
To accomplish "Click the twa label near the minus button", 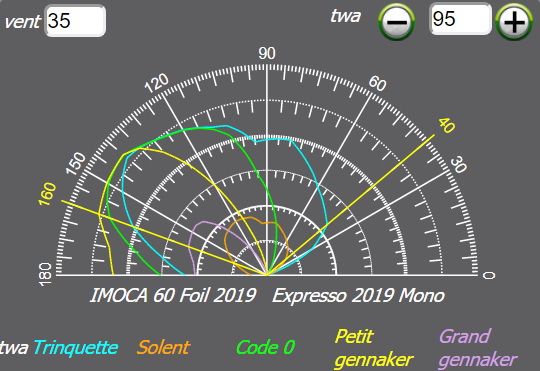I will (x=346, y=16).
